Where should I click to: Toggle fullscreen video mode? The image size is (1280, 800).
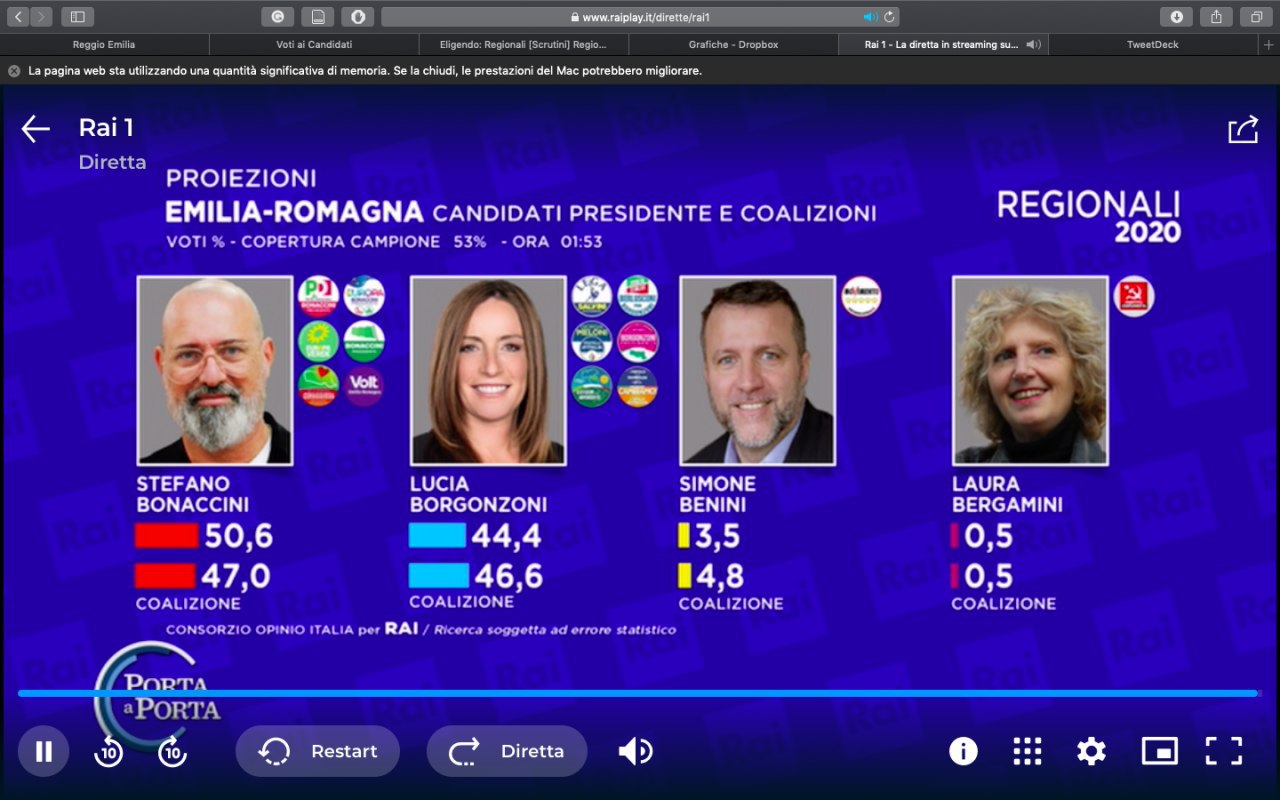(1223, 751)
